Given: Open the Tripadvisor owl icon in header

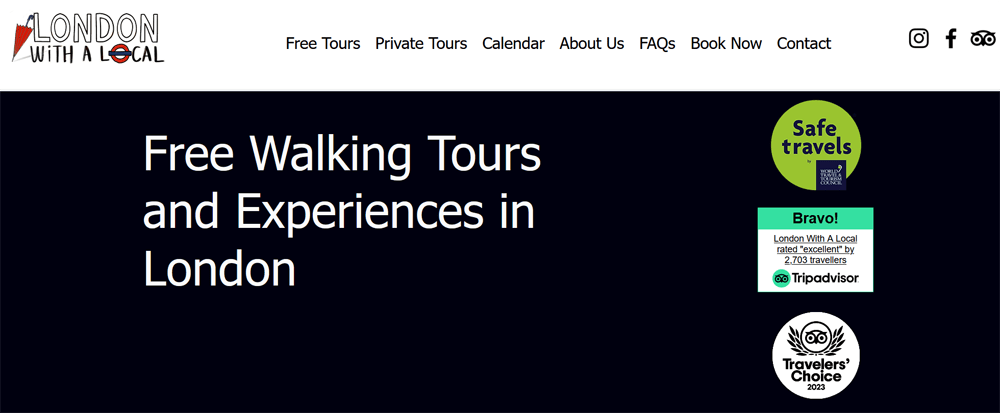Looking at the screenshot, I should click(x=983, y=39).
